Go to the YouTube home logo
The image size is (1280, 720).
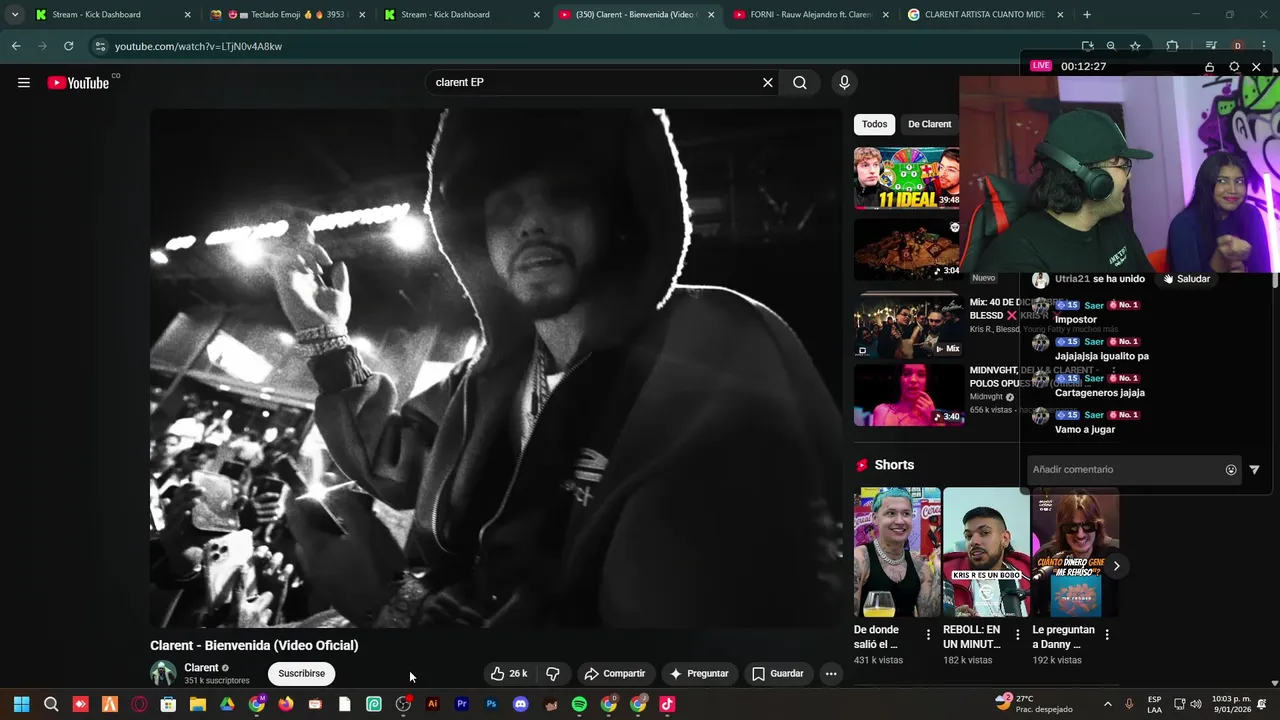tap(78, 83)
